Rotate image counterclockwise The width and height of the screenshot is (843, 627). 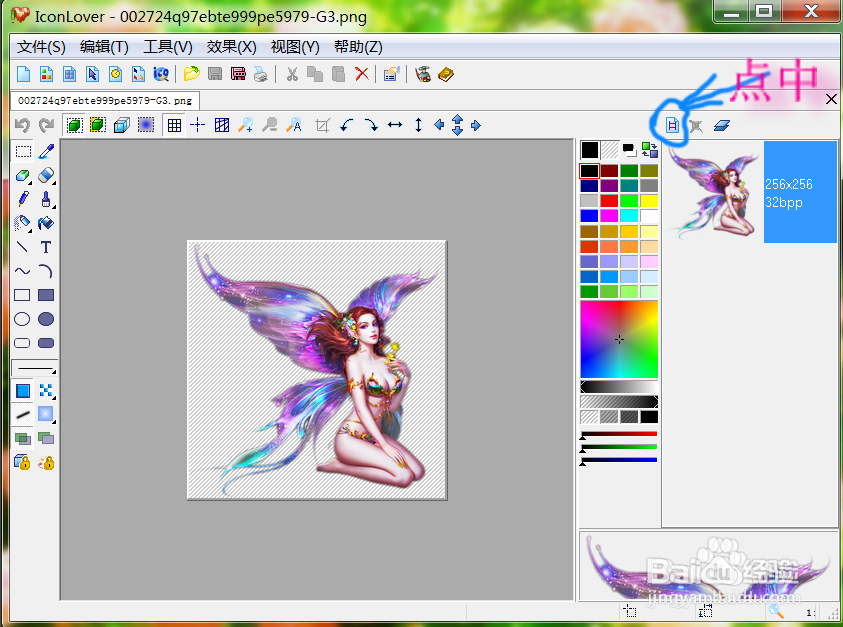click(x=347, y=125)
